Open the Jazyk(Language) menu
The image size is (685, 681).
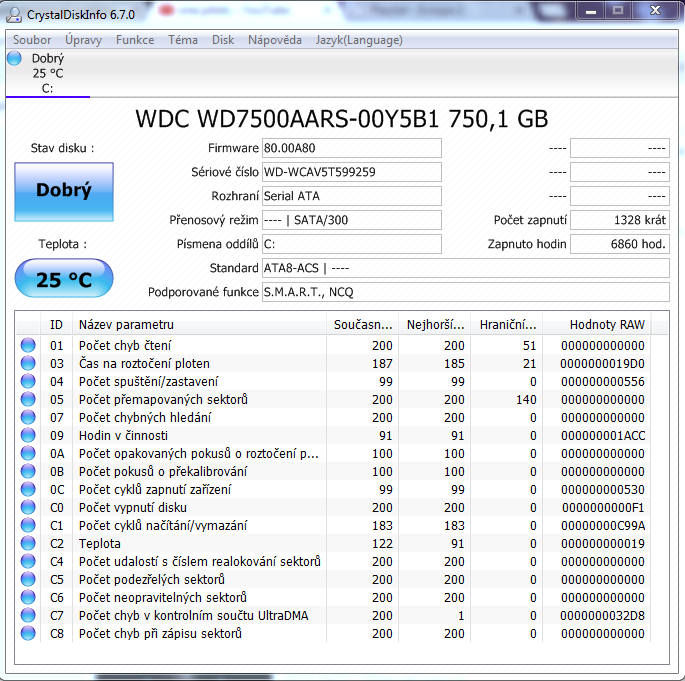pos(359,40)
